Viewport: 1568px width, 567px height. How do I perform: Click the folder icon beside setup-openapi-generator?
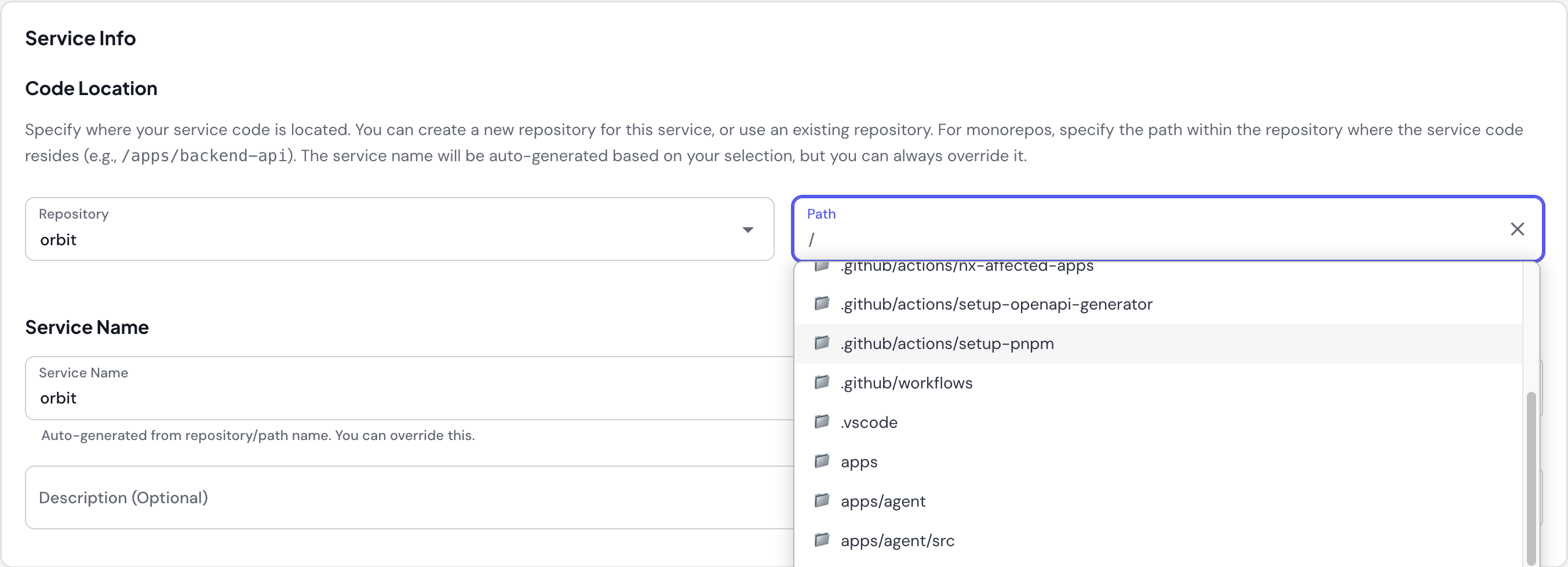[822, 303]
